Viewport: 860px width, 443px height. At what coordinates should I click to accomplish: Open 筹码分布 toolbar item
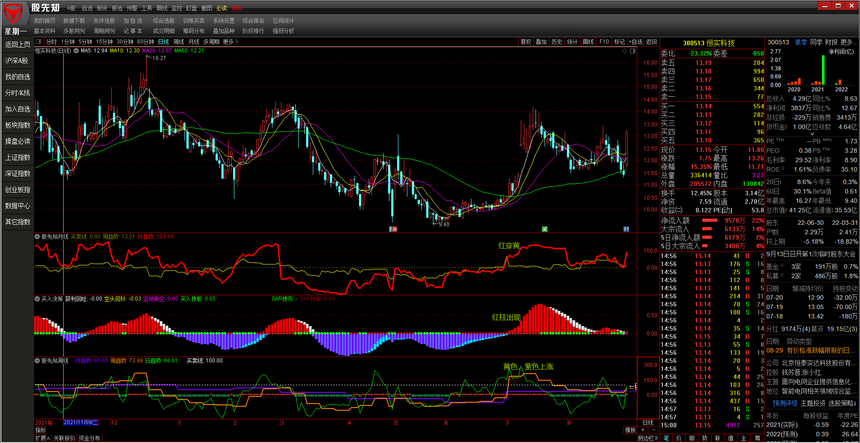coord(194,31)
